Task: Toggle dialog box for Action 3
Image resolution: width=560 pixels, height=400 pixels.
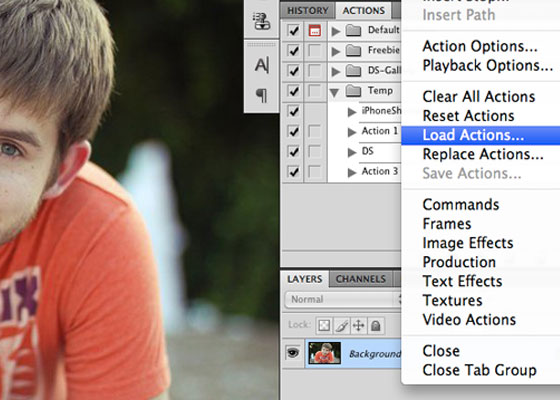Action: (315, 172)
